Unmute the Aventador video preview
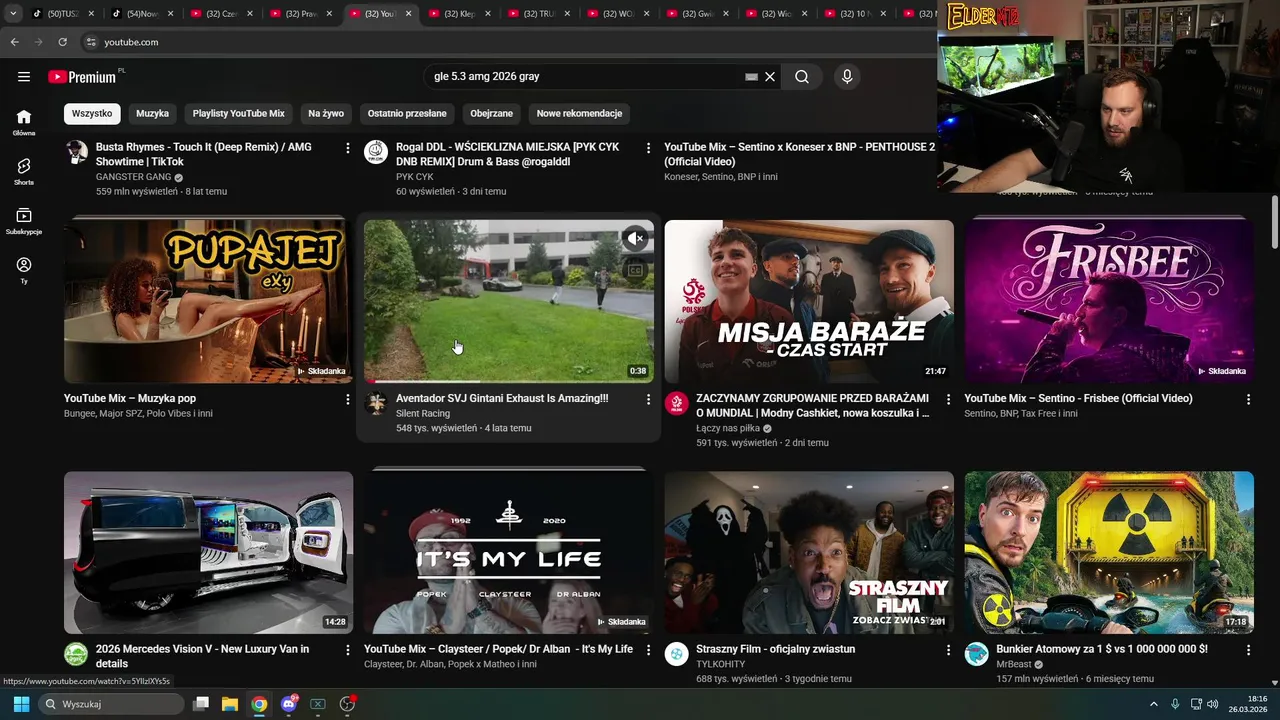The width and height of the screenshot is (1280, 720). coord(635,238)
